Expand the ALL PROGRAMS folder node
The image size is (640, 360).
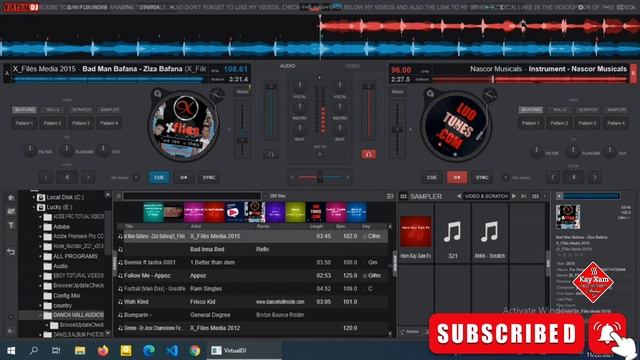coord(40,256)
